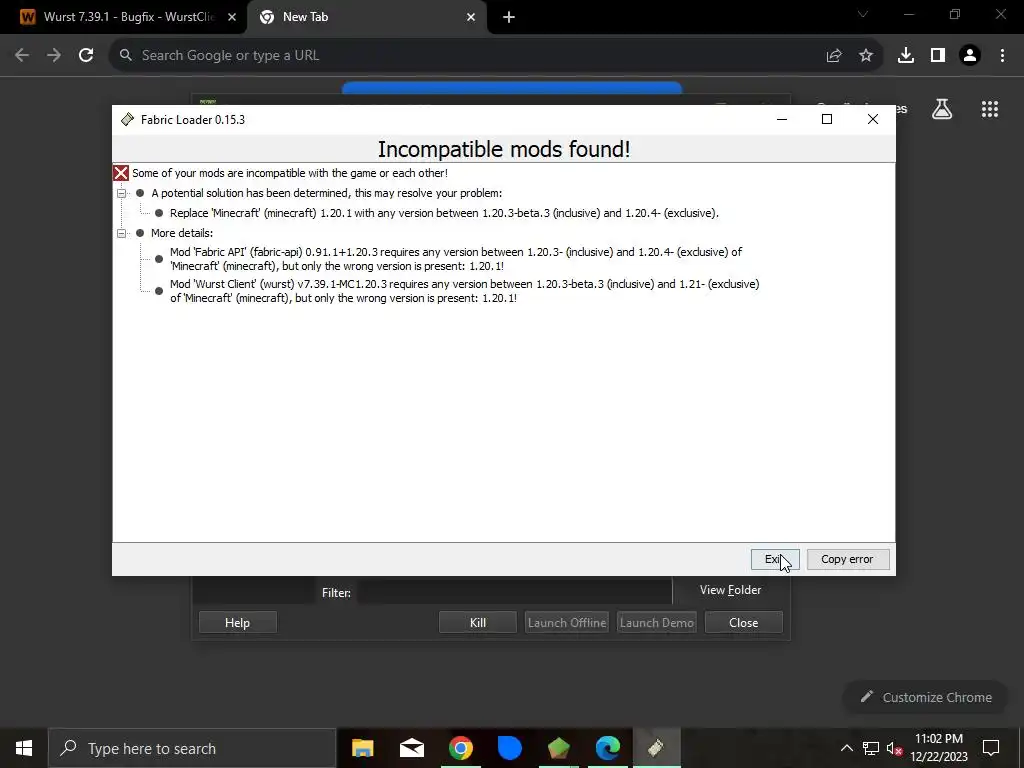Select the Replace 'Minecraft' 1.20.1 solution row
The image size is (1024, 768).
[x=444, y=213]
